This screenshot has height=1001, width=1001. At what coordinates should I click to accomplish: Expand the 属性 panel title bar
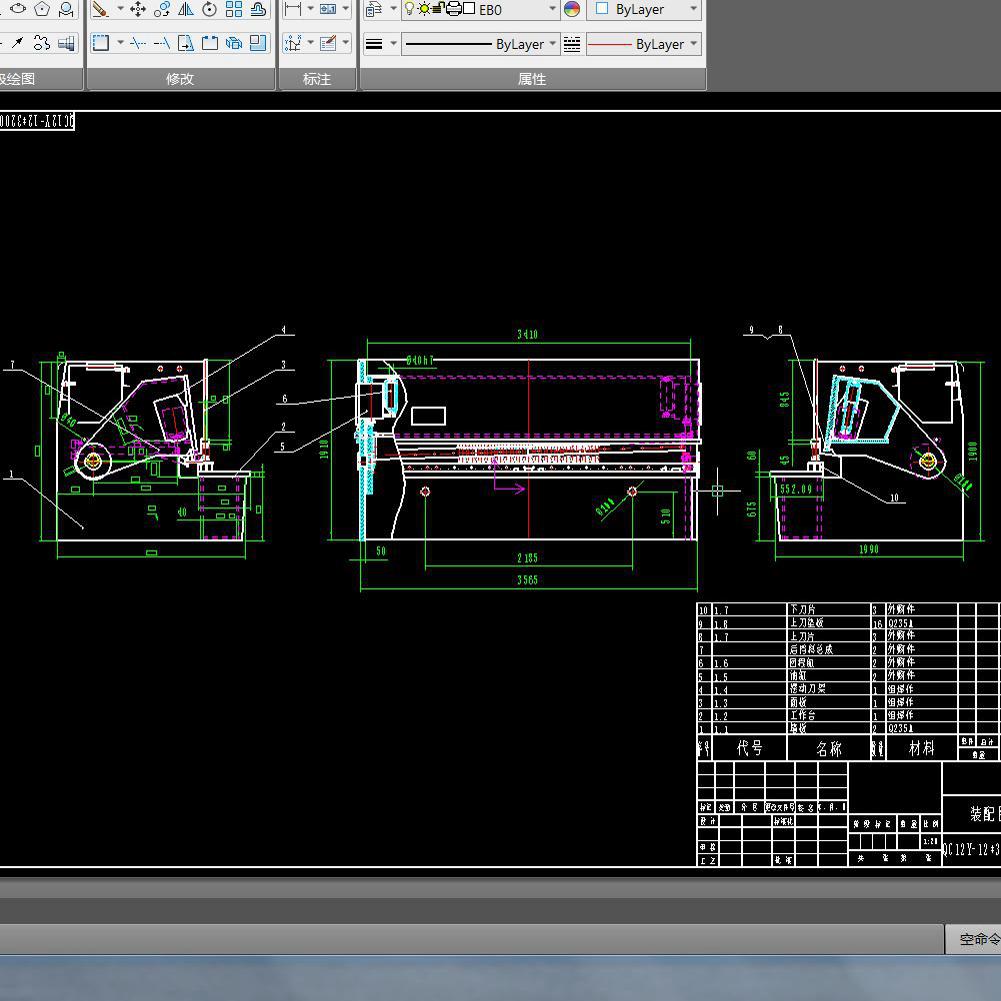coord(532,79)
